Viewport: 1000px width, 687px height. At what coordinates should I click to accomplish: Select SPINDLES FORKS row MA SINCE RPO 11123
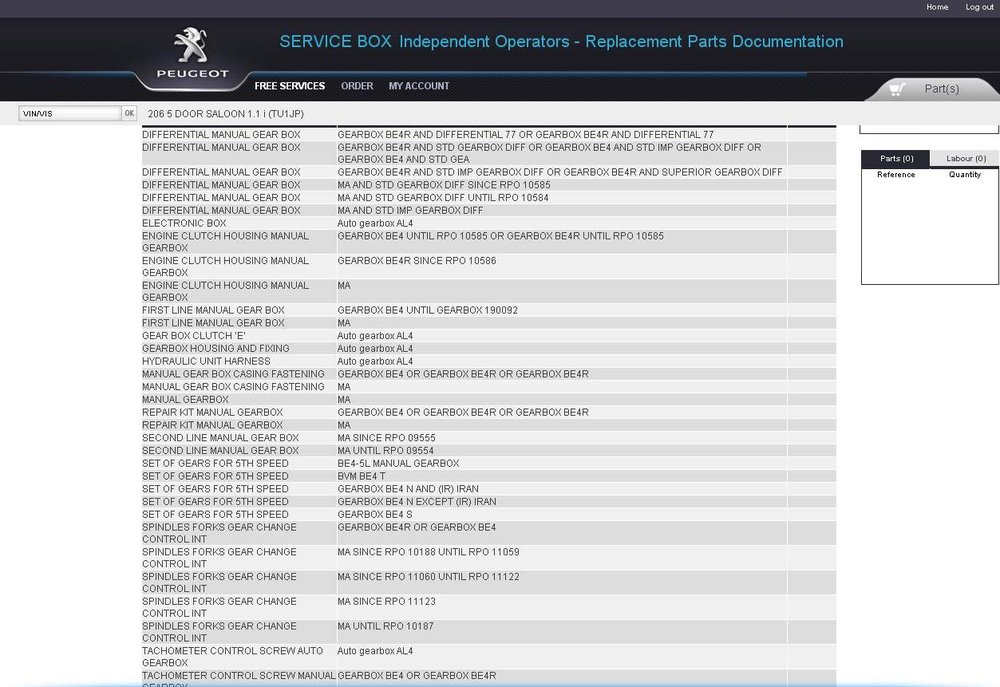(x=489, y=607)
